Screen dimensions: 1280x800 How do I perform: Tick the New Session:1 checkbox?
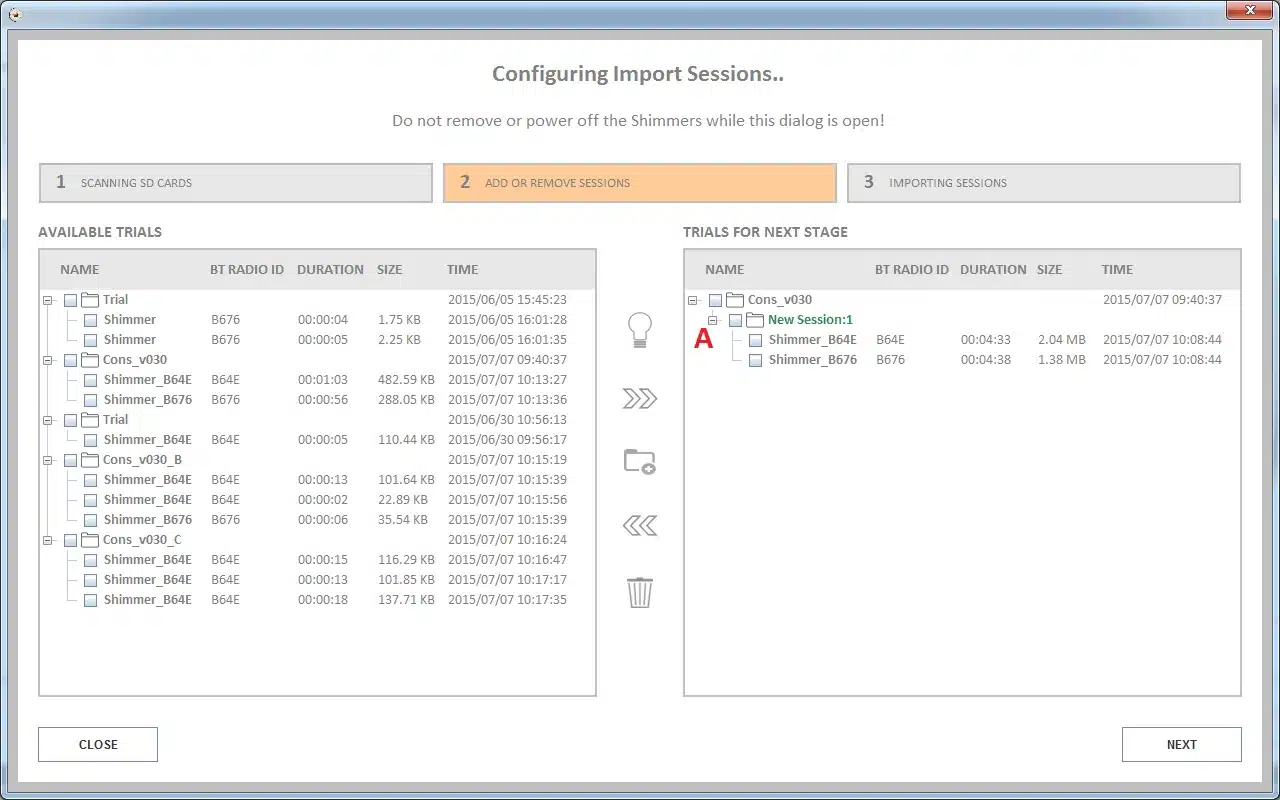735,320
